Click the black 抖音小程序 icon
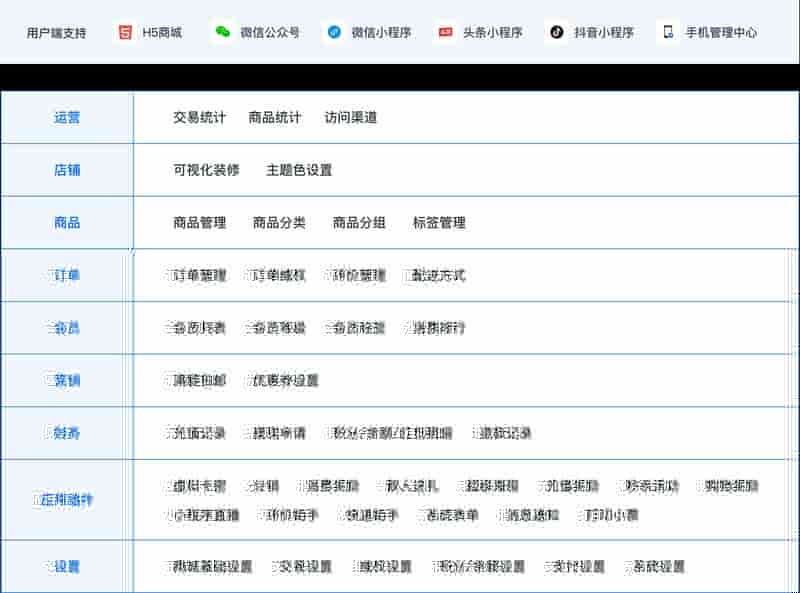Screen dimensions: 800x593 (557, 32)
